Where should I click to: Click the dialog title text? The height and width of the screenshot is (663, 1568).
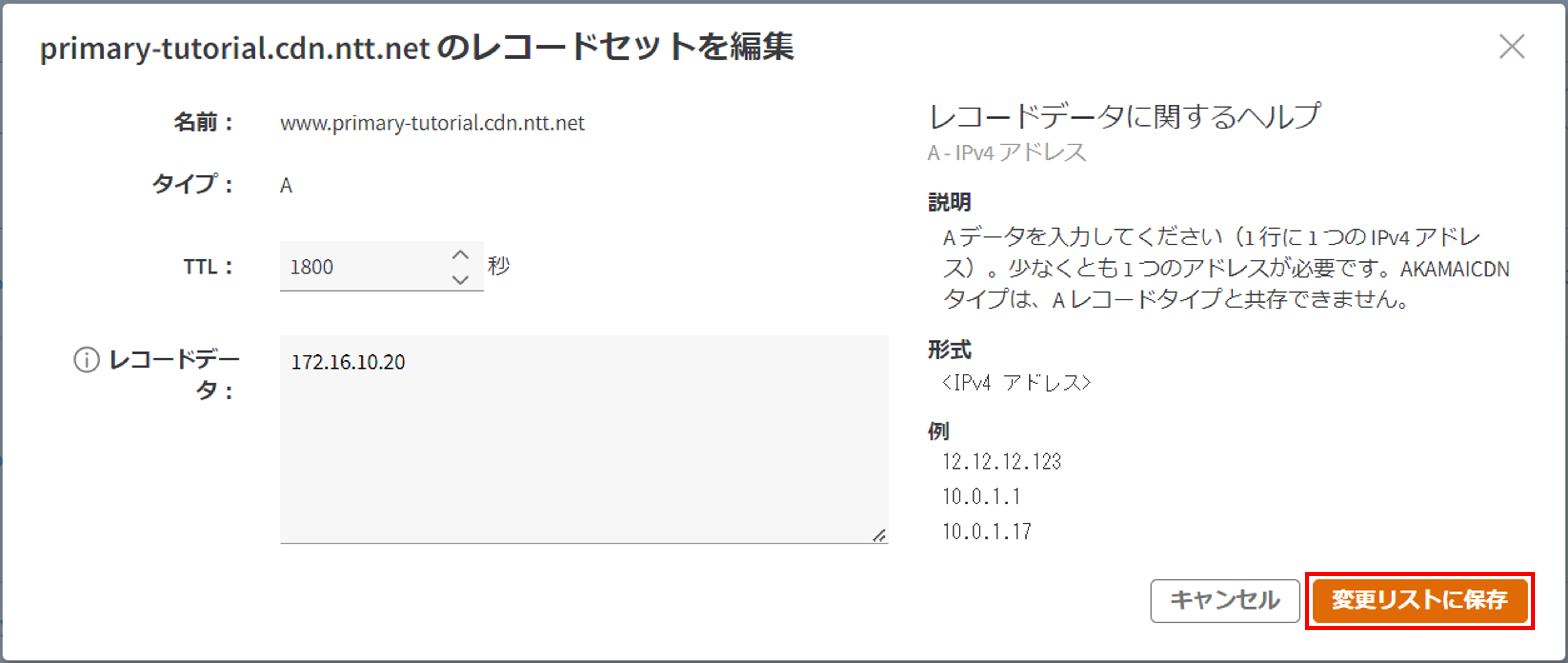click(416, 48)
